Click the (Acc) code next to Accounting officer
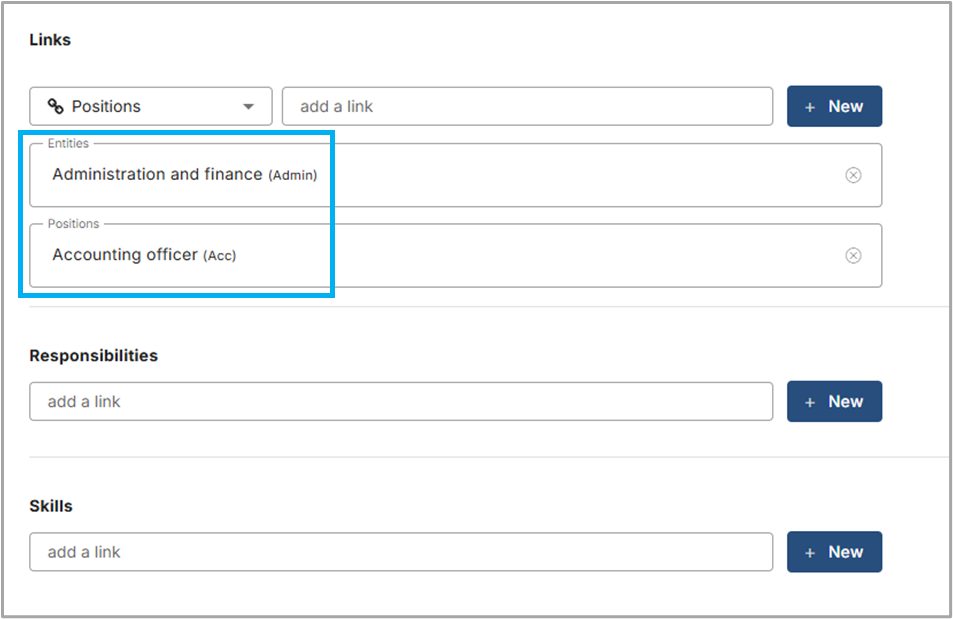953x619 pixels. [x=219, y=256]
